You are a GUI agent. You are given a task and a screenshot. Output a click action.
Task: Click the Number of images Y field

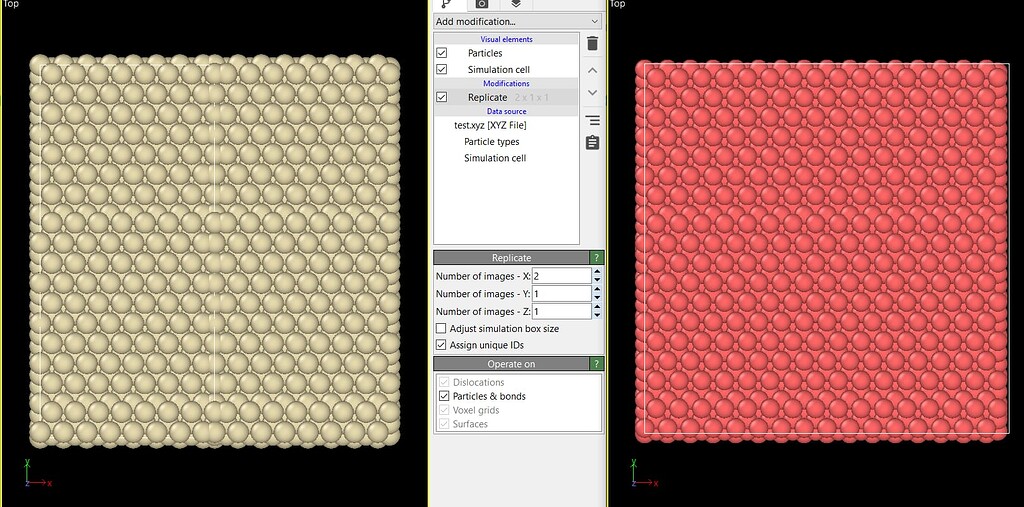click(x=561, y=294)
